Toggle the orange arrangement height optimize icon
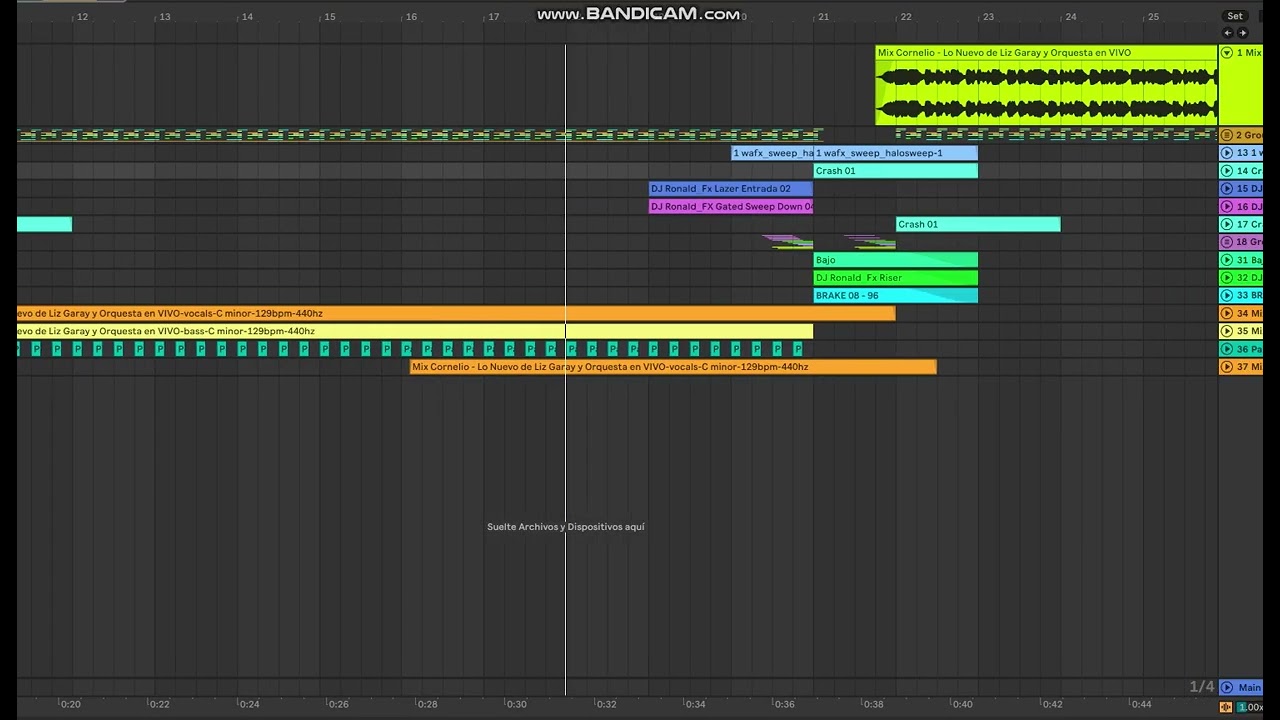 click(x=1226, y=707)
